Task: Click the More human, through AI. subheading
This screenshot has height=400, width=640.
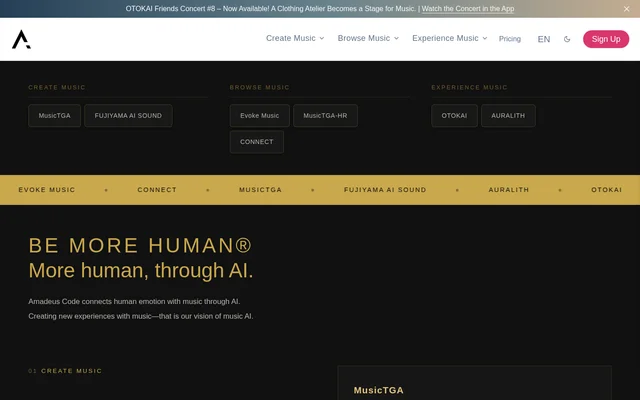Action: tap(141, 270)
